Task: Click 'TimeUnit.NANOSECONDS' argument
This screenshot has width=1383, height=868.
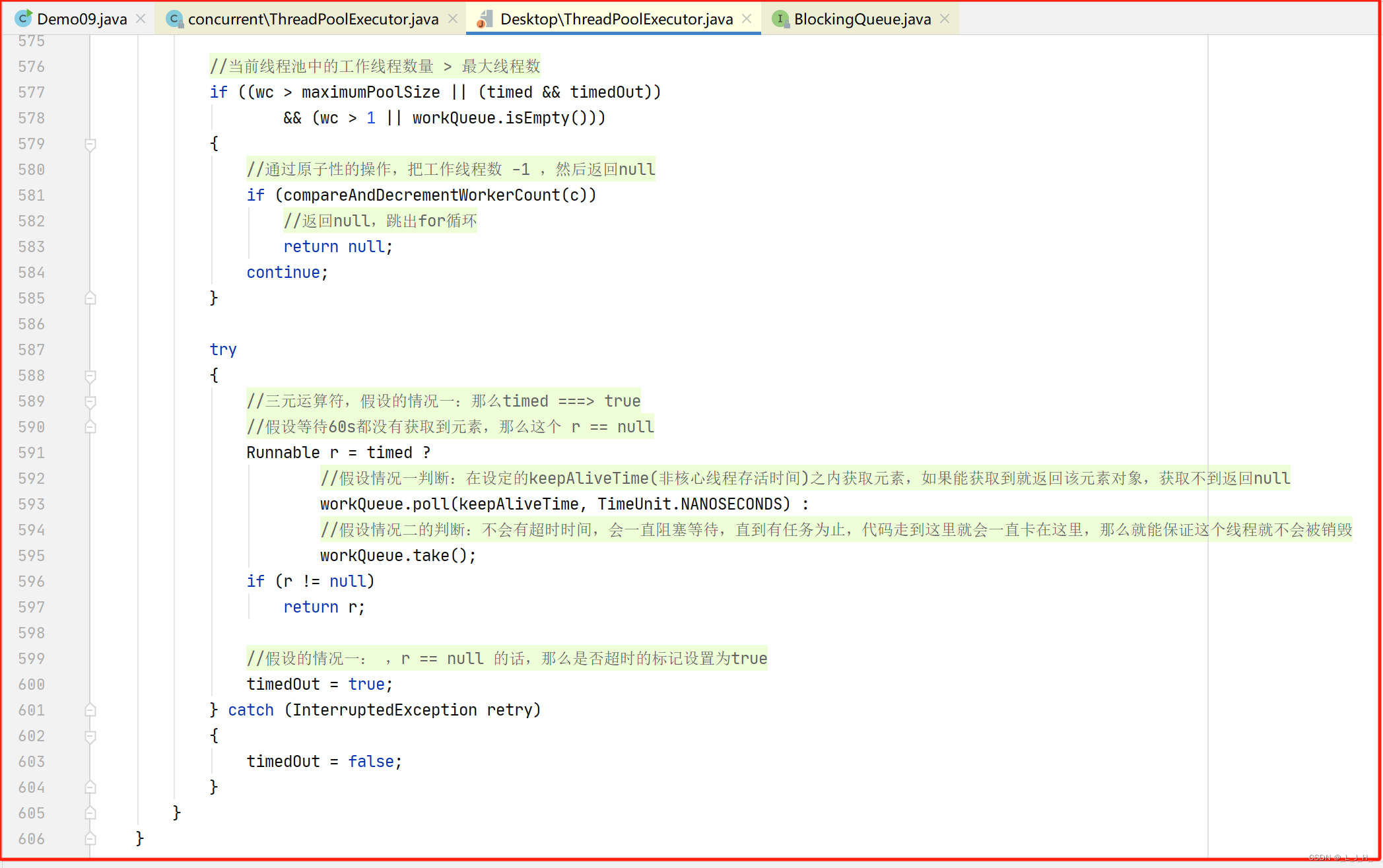Action: pos(689,504)
